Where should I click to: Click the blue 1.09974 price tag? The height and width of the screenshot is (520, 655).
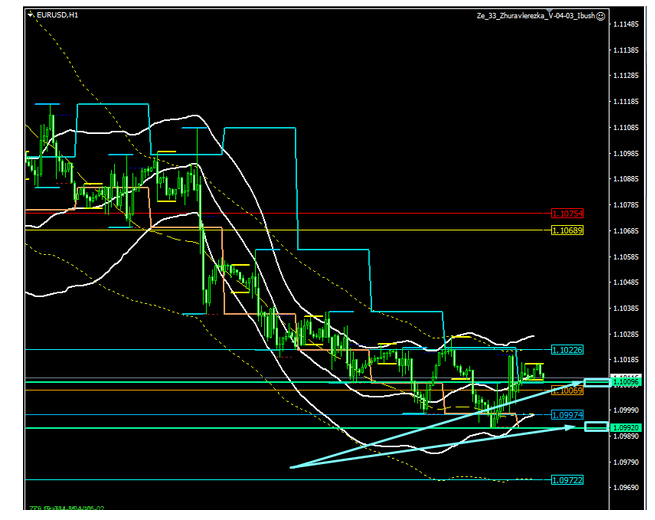567,414
